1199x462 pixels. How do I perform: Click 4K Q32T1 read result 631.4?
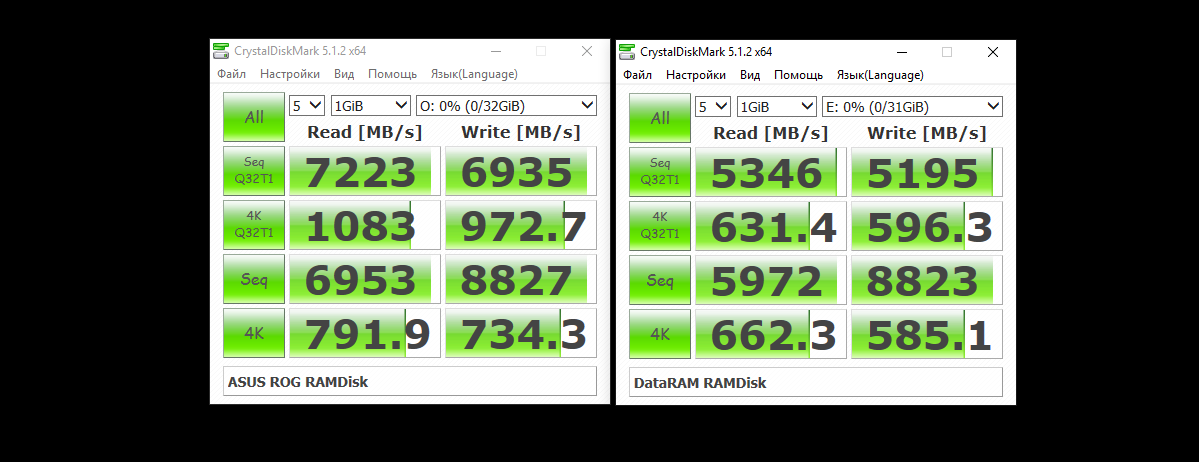coord(771,226)
